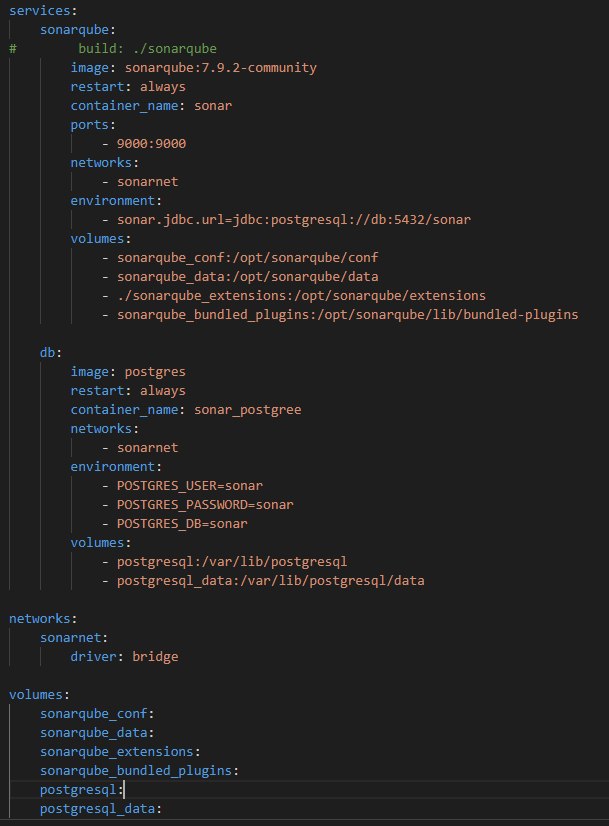
Task: Click the 'sonarqube_bundled_plugins:' volume declaration
Action: tap(140, 770)
